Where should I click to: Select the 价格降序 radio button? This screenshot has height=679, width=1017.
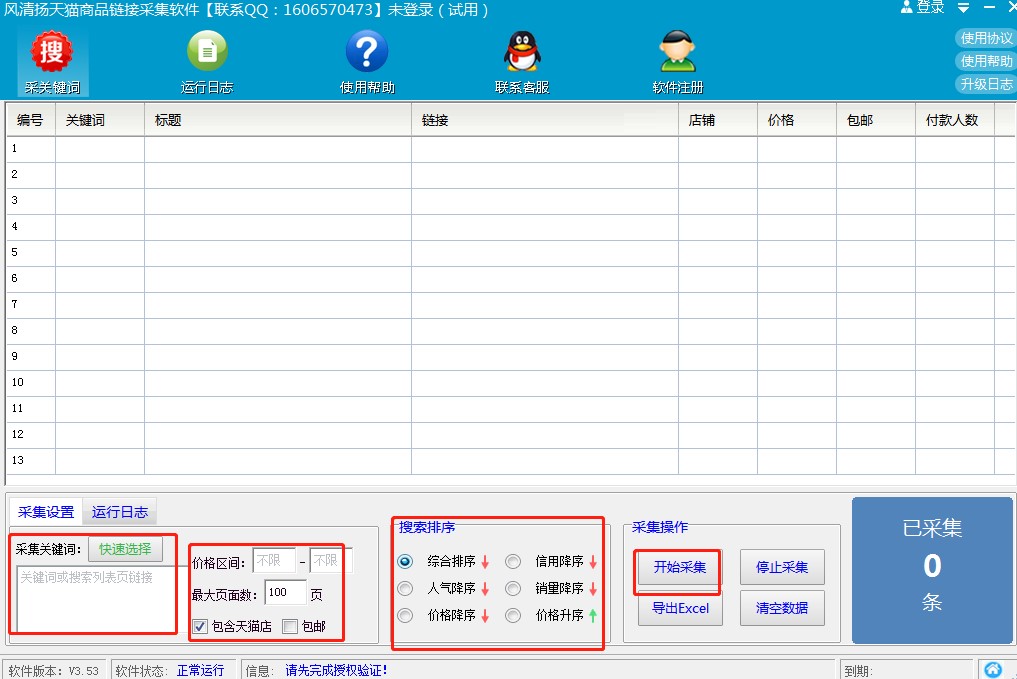(405, 615)
